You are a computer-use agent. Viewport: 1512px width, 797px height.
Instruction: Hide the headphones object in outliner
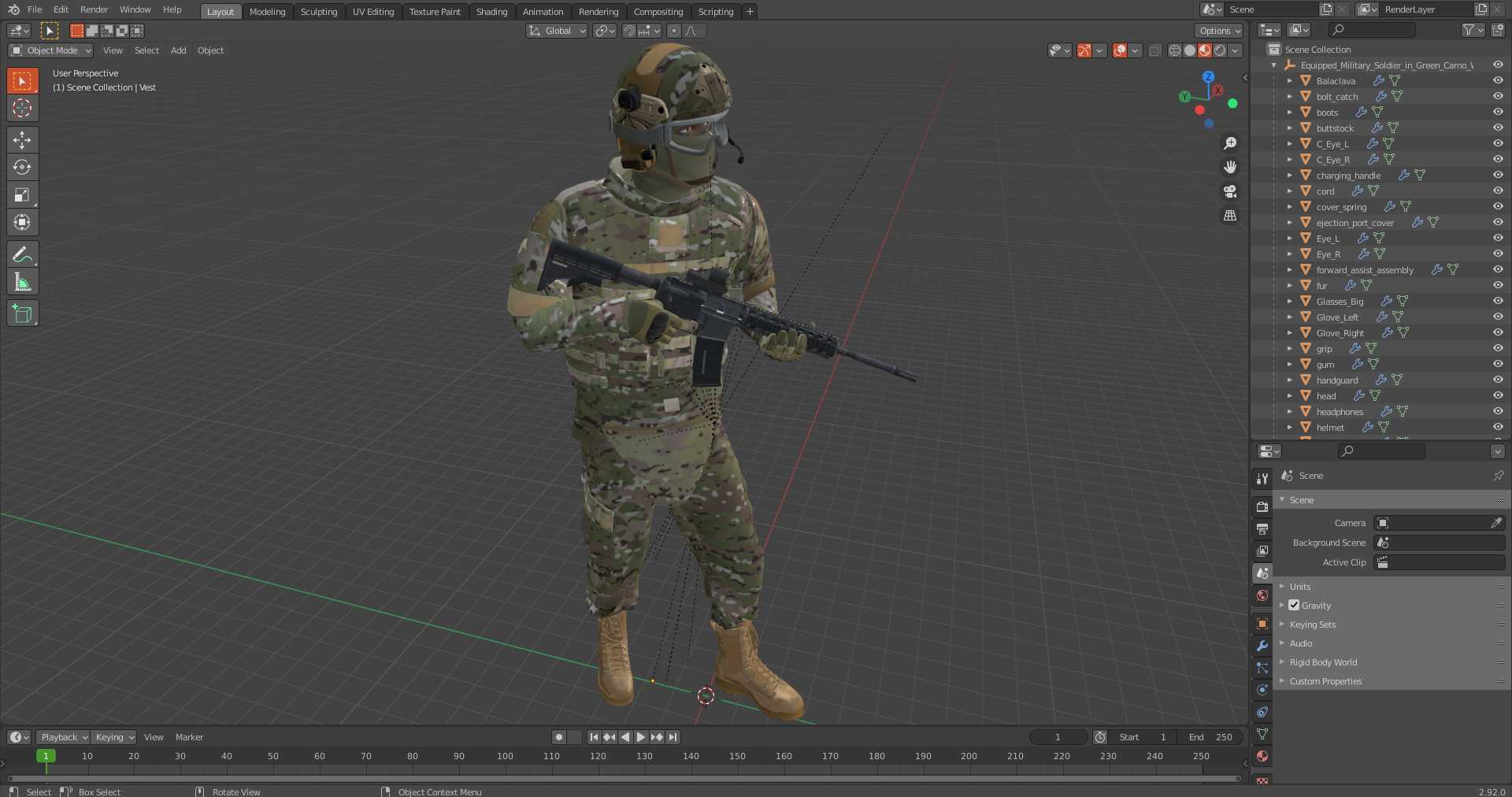click(x=1497, y=411)
